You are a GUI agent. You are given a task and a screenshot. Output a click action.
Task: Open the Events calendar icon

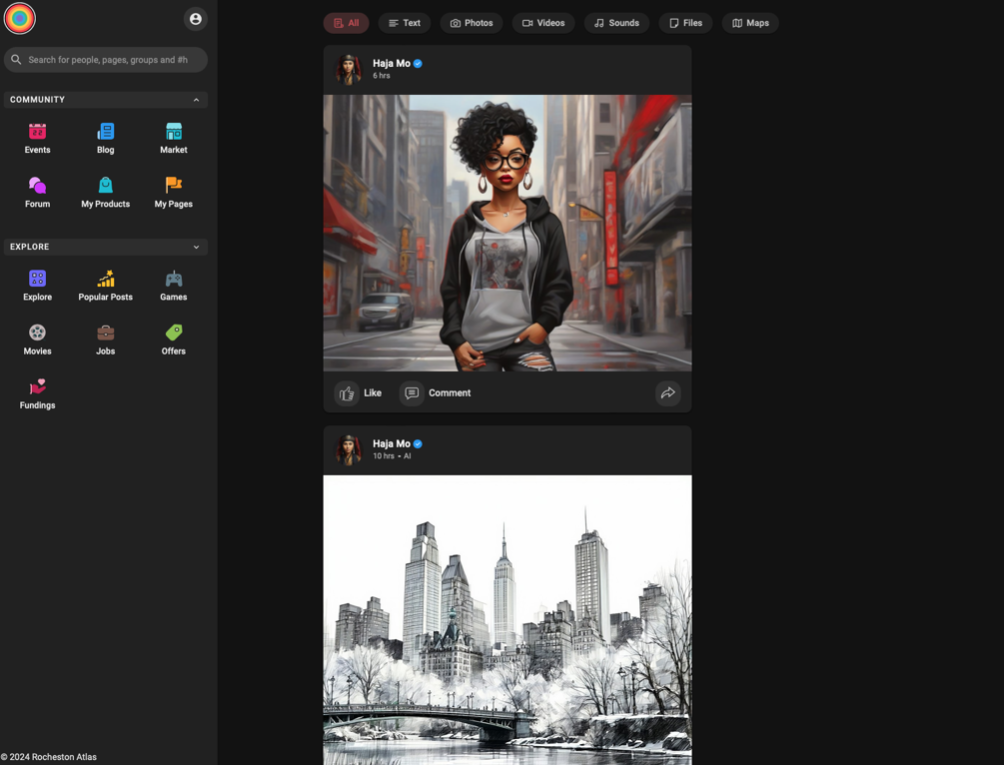37,132
